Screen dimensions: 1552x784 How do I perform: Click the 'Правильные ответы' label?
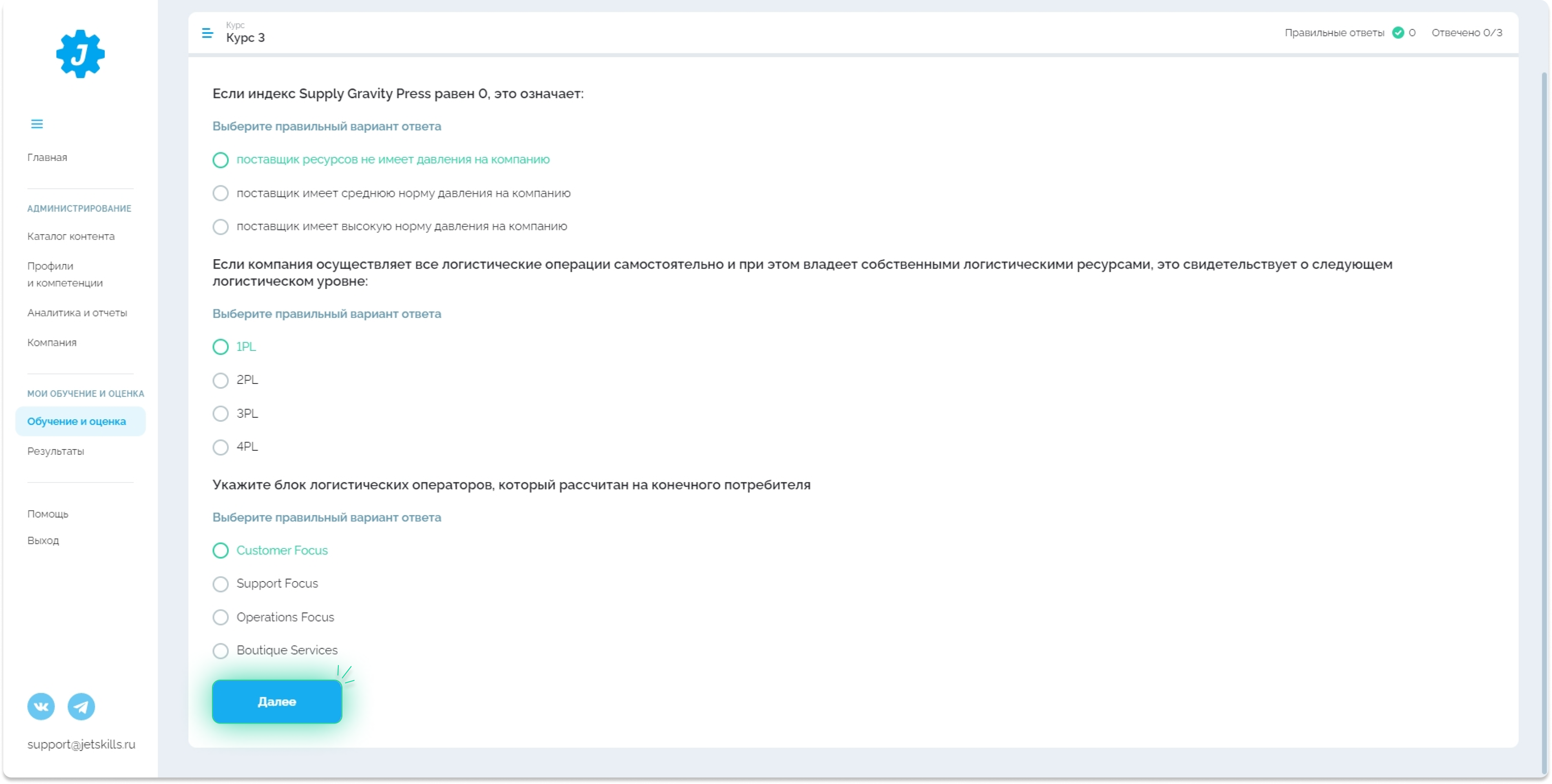(1334, 33)
